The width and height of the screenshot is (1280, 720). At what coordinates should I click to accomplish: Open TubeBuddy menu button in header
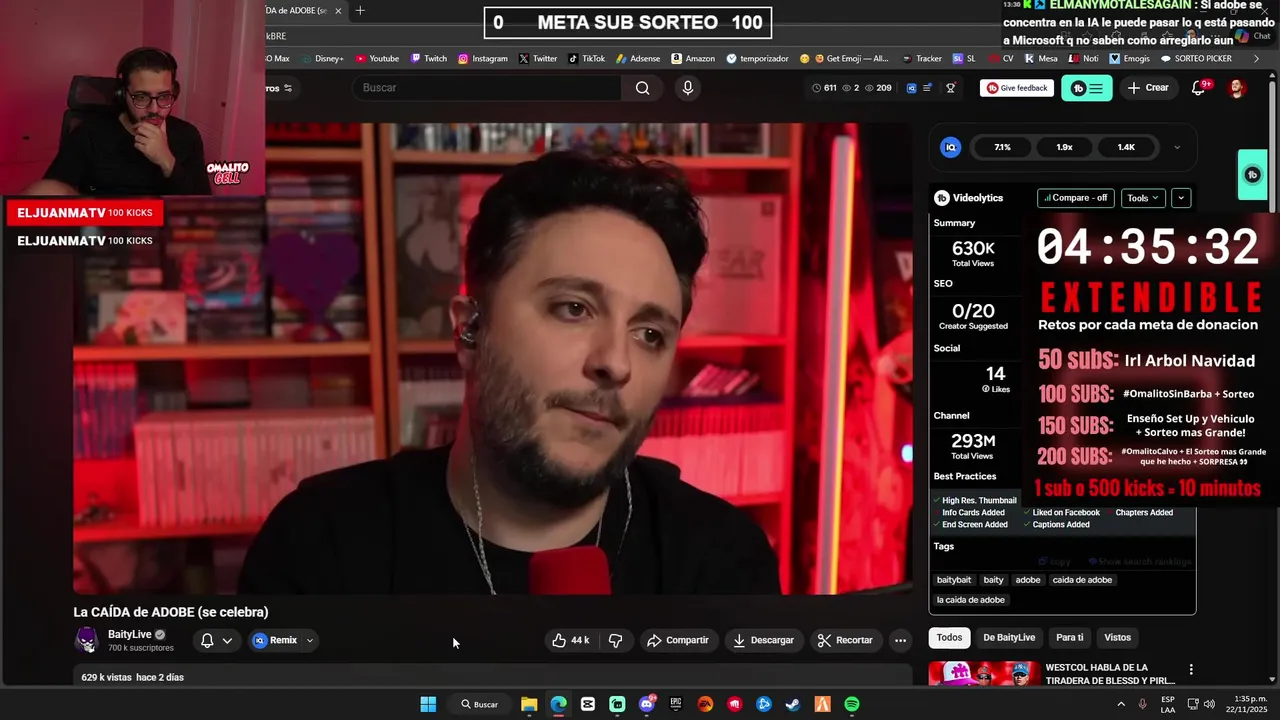[1086, 88]
